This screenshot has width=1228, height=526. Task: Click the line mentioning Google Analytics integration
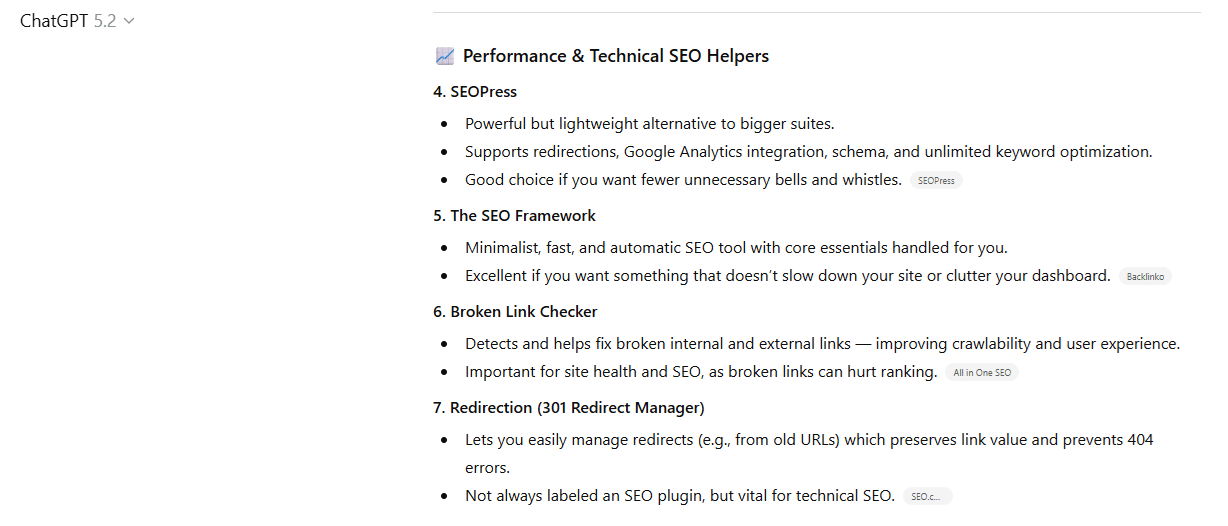point(808,152)
